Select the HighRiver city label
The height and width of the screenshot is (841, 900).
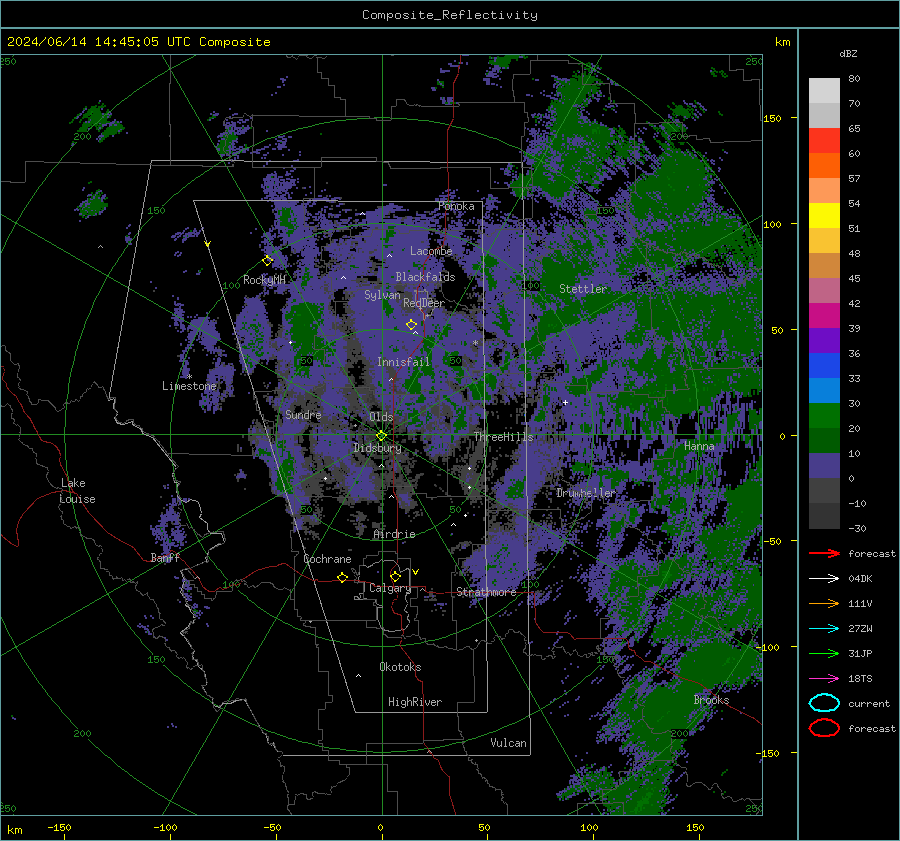pyautogui.click(x=415, y=702)
